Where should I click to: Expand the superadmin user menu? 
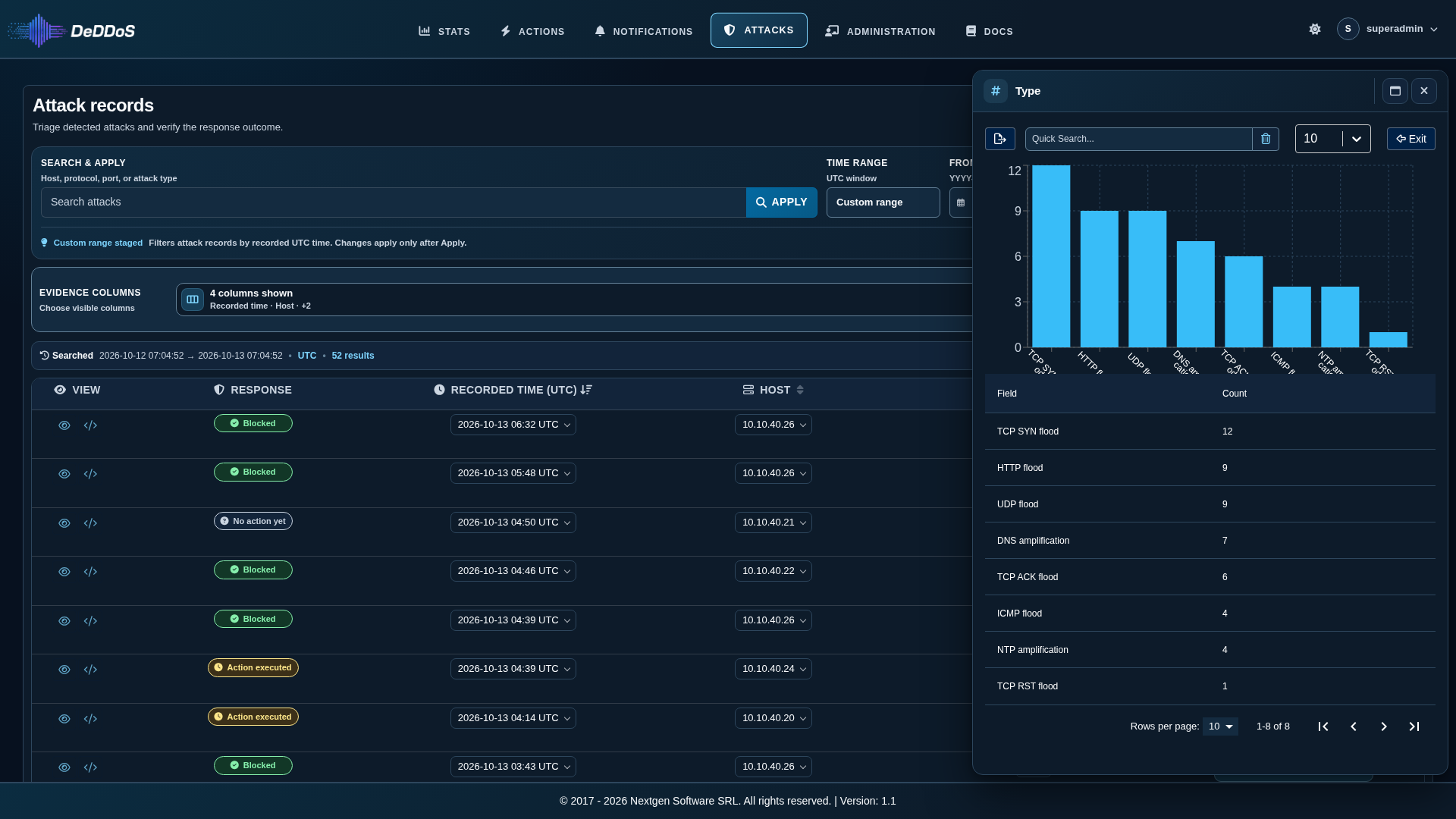pyautogui.click(x=1388, y=29)
